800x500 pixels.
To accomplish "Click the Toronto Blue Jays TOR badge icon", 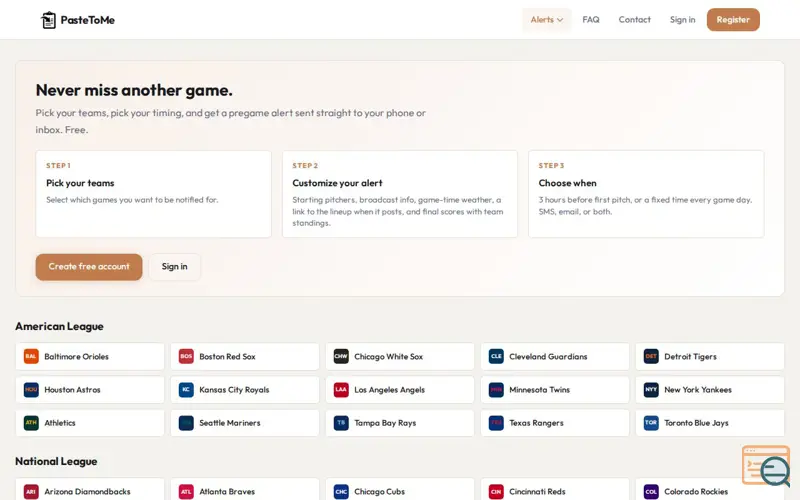I will click(x=651, y=423).
